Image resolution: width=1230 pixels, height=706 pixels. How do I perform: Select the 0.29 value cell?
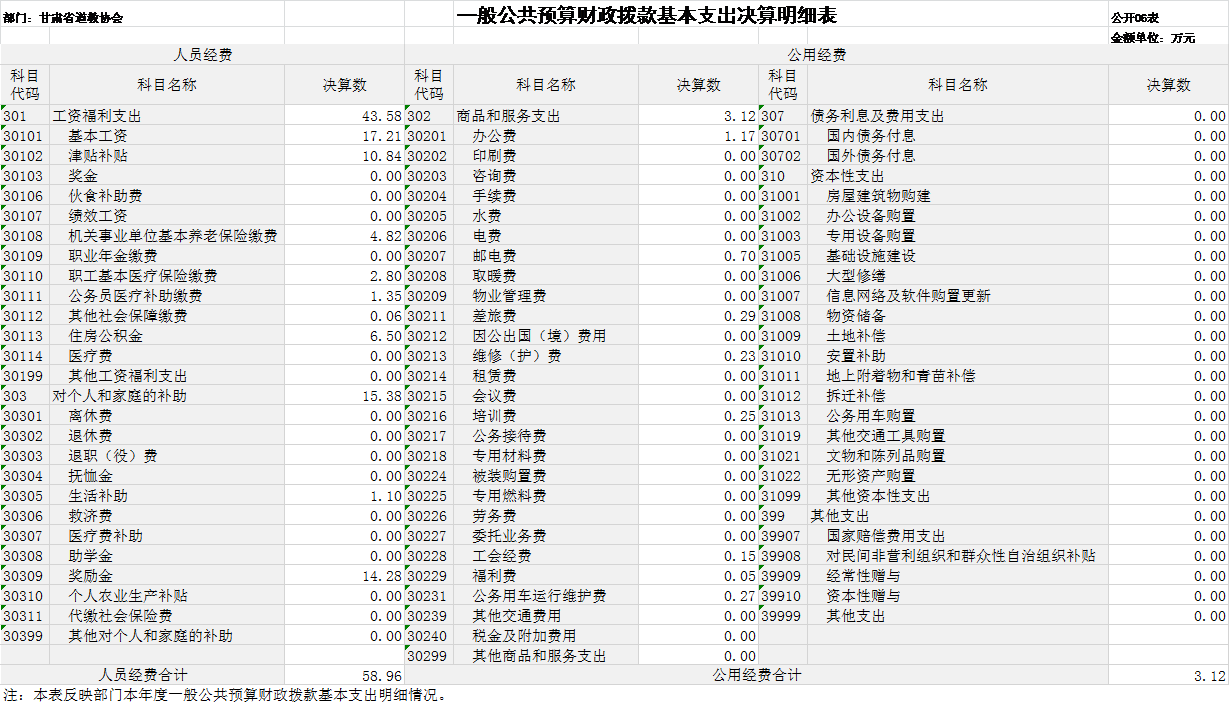pos(698,316)
